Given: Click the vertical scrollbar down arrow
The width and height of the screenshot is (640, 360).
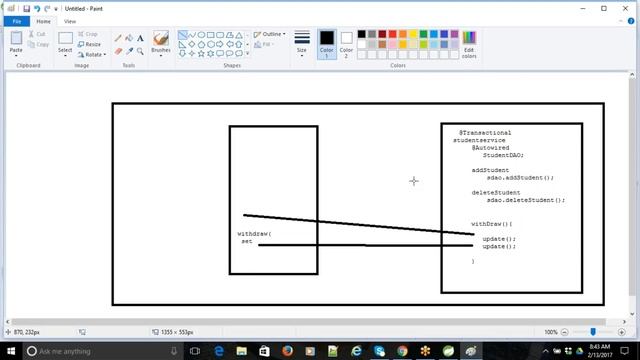Looking at the screenshot, I should 632,314.
